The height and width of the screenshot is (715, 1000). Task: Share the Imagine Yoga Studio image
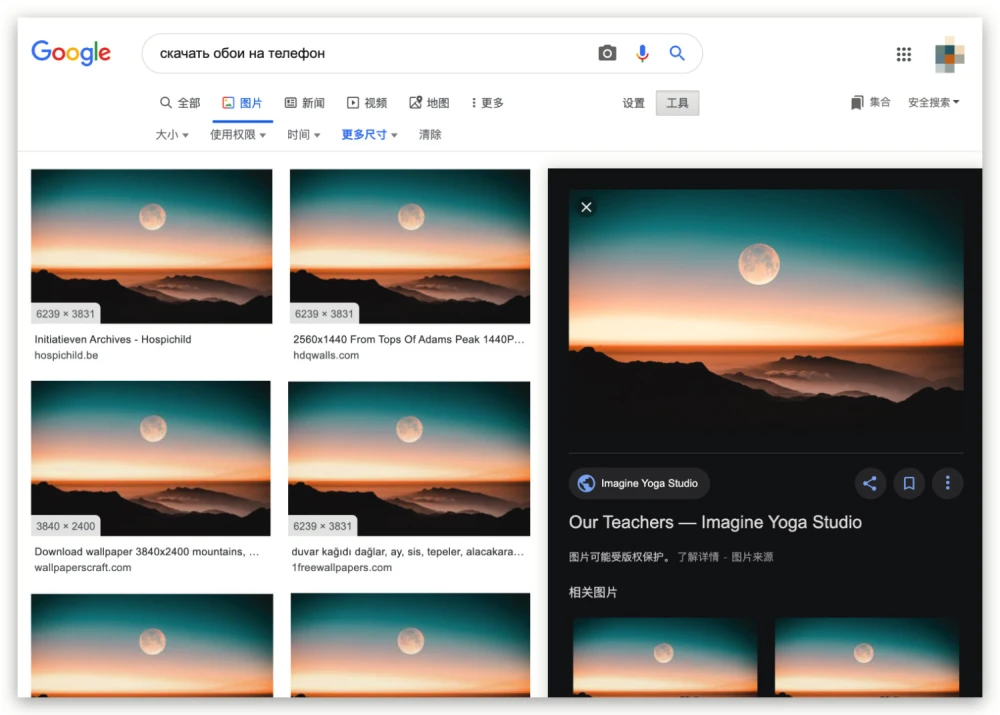tap(870, 483)
